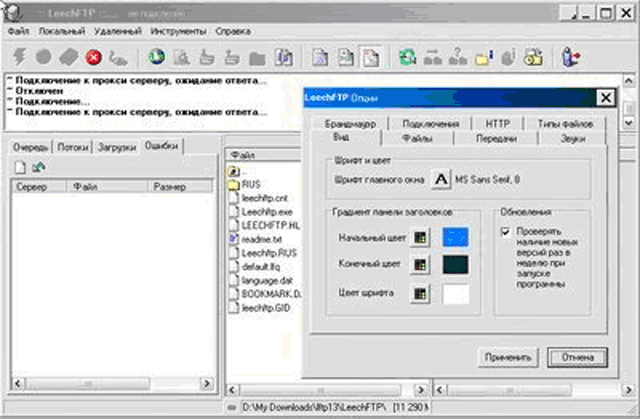Click the document with magnifier icon

click(182, 58)
